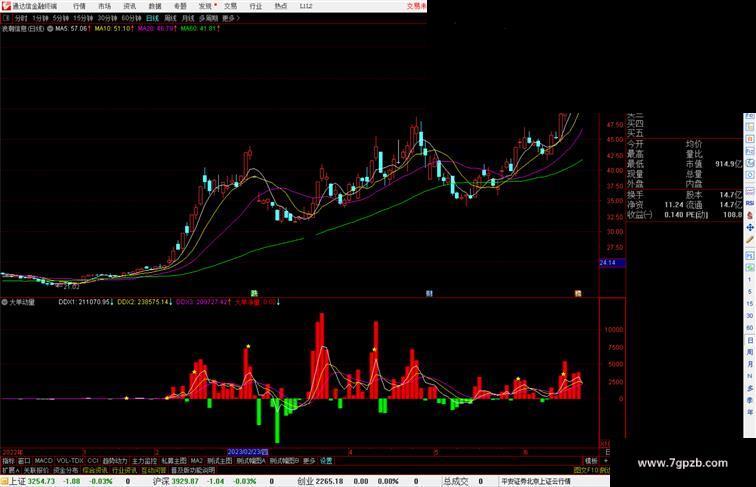Screen dimensions: 756x487
Task: Click the round settings icon before MA5
Action: 50,29
